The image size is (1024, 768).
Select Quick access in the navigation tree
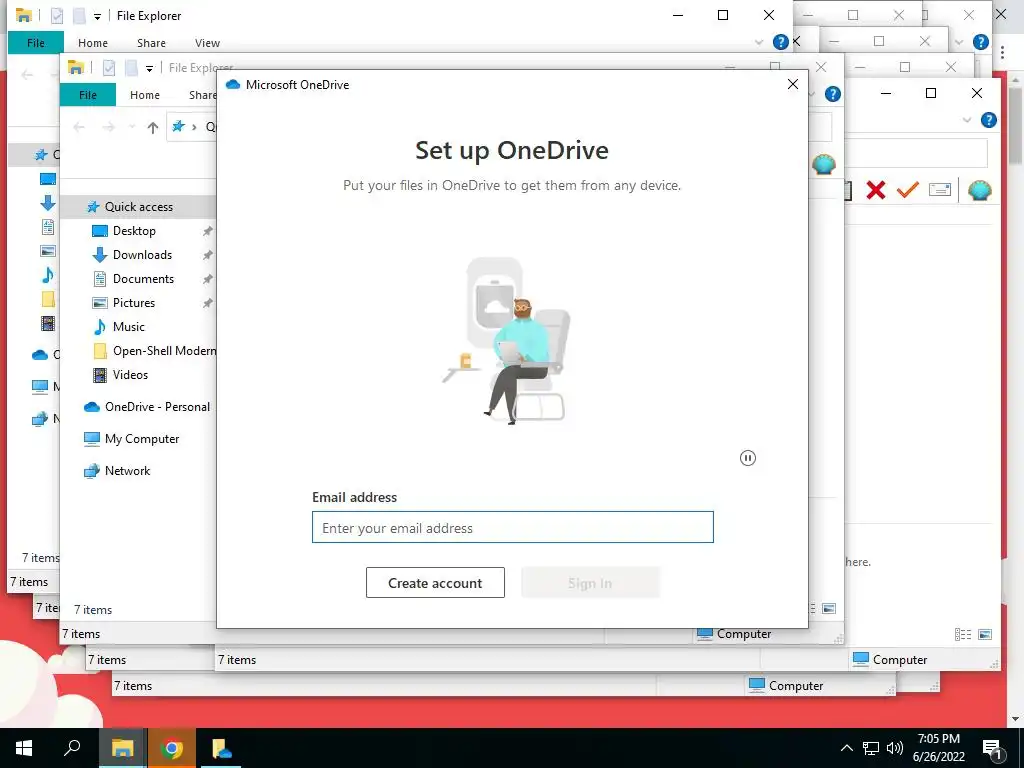point(138,206)
